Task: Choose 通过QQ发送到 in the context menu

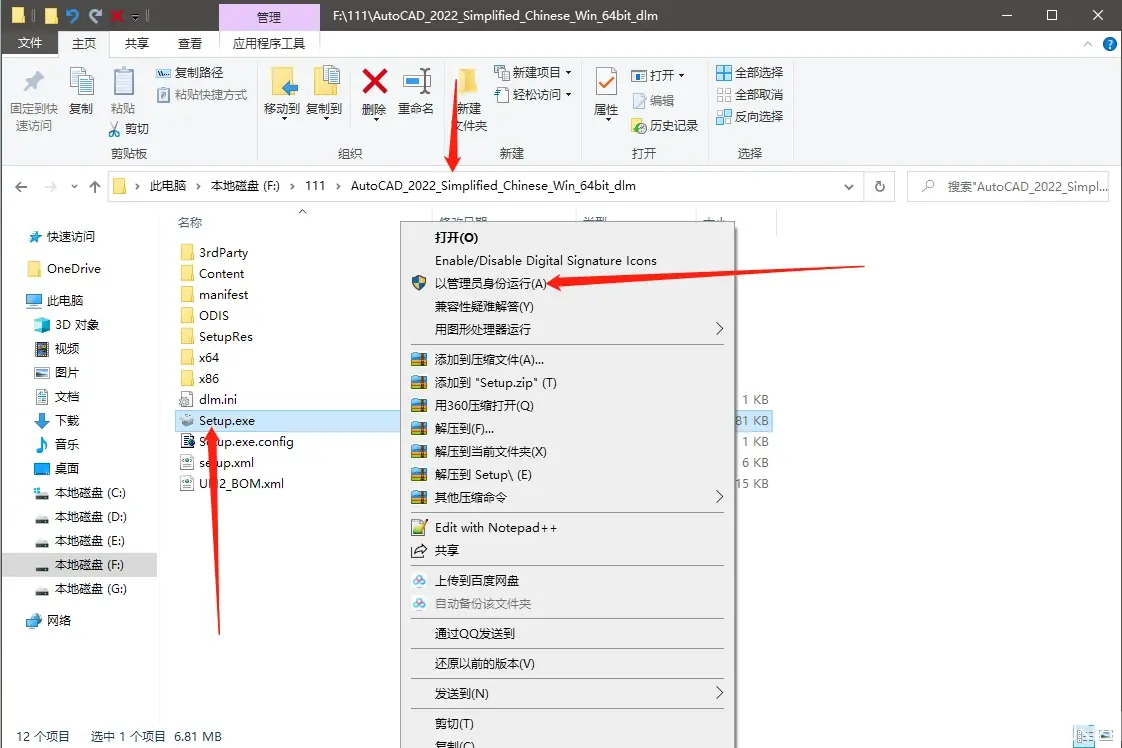Action: point(567,633)
